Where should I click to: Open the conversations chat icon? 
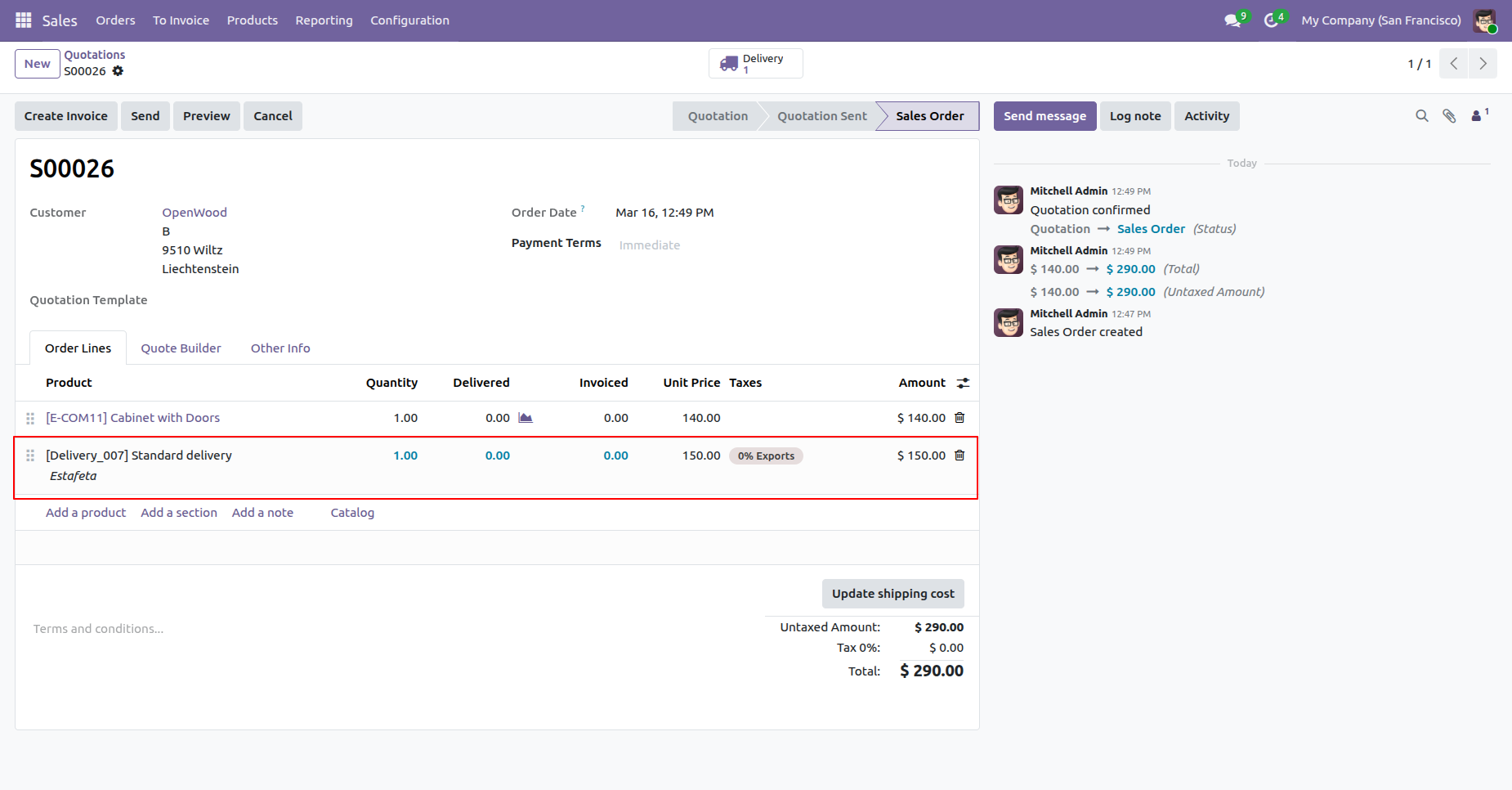[1232, 20]
